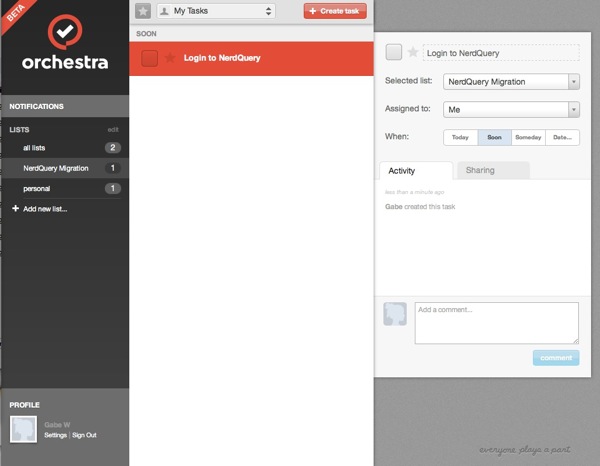Screen dimensions: 600x466
Task: Click the Create task button
Action: click(x=335, y=11)
